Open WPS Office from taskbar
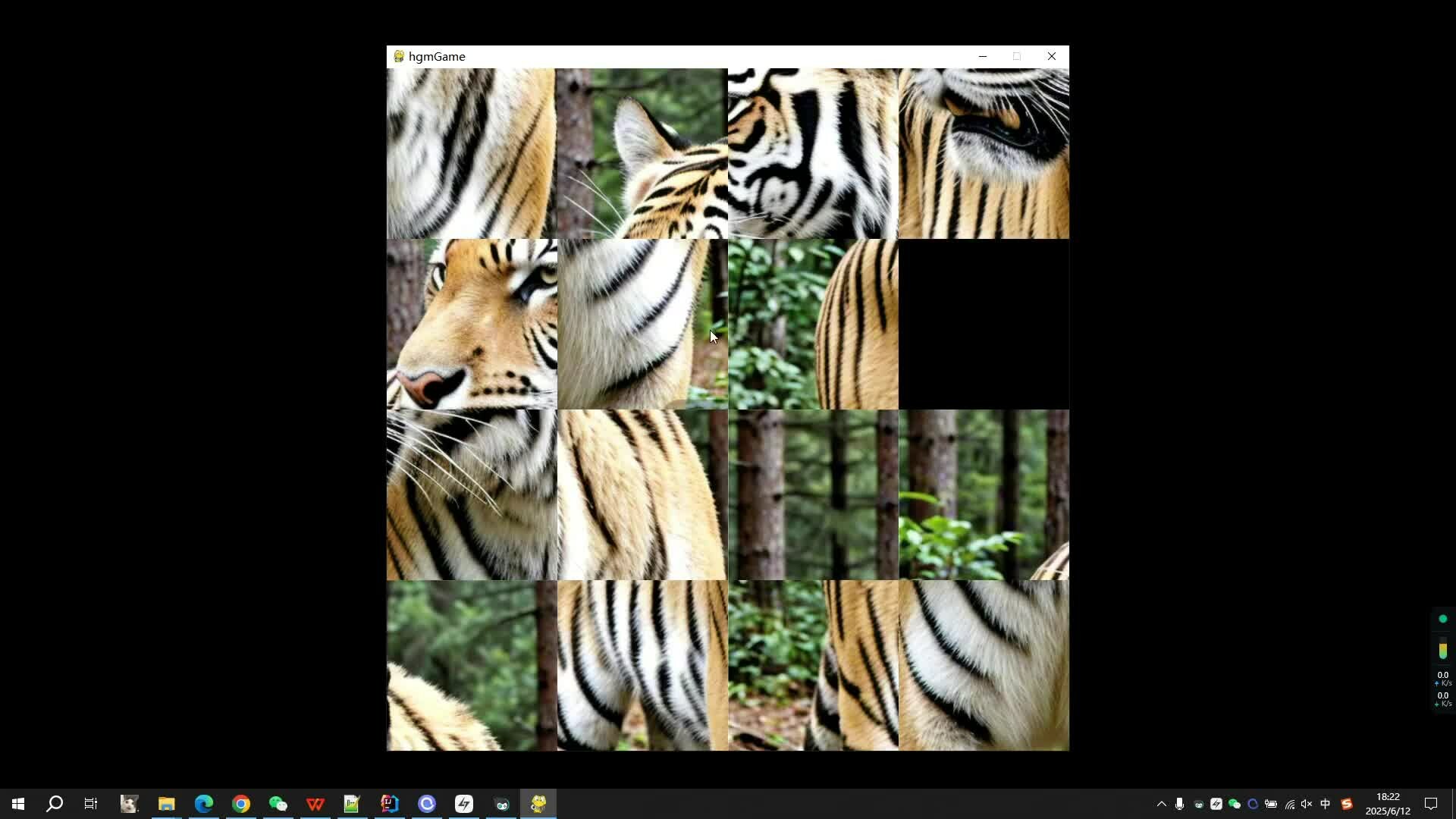This screenshot has height=819, width=1456. tap(315, 804)
